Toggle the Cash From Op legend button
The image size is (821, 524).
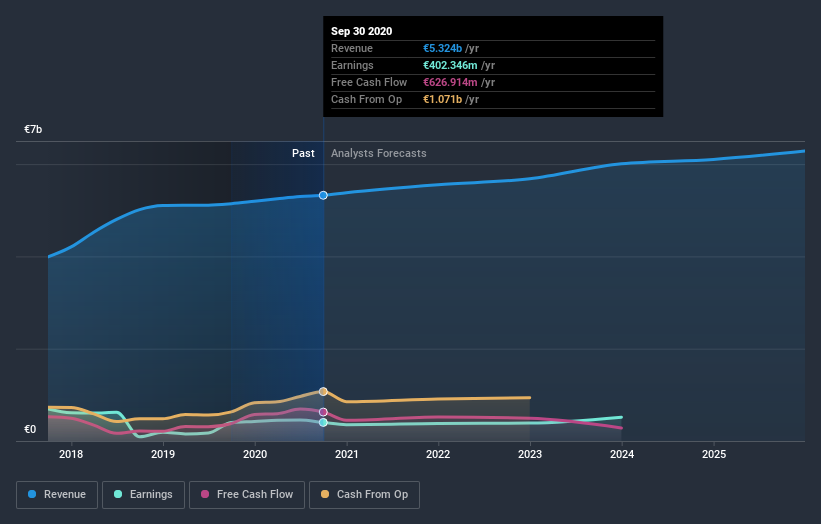click(x=364, y=495)
